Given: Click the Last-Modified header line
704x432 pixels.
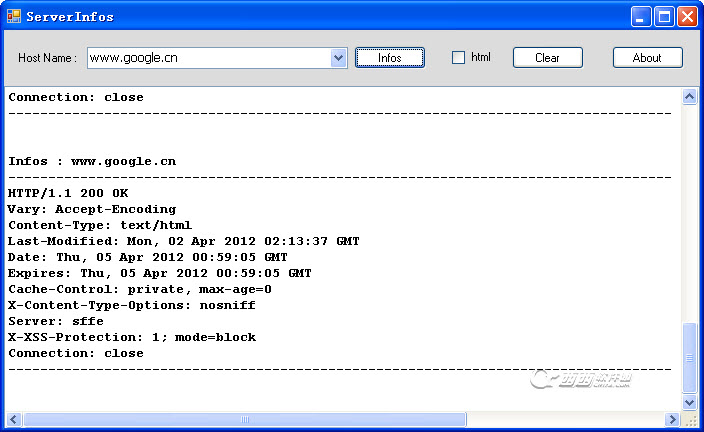Looking at the screenshot, I should 184,241.
